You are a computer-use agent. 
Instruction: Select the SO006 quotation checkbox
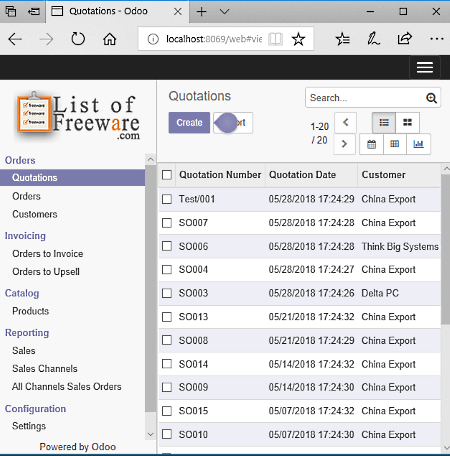(167, 246)
